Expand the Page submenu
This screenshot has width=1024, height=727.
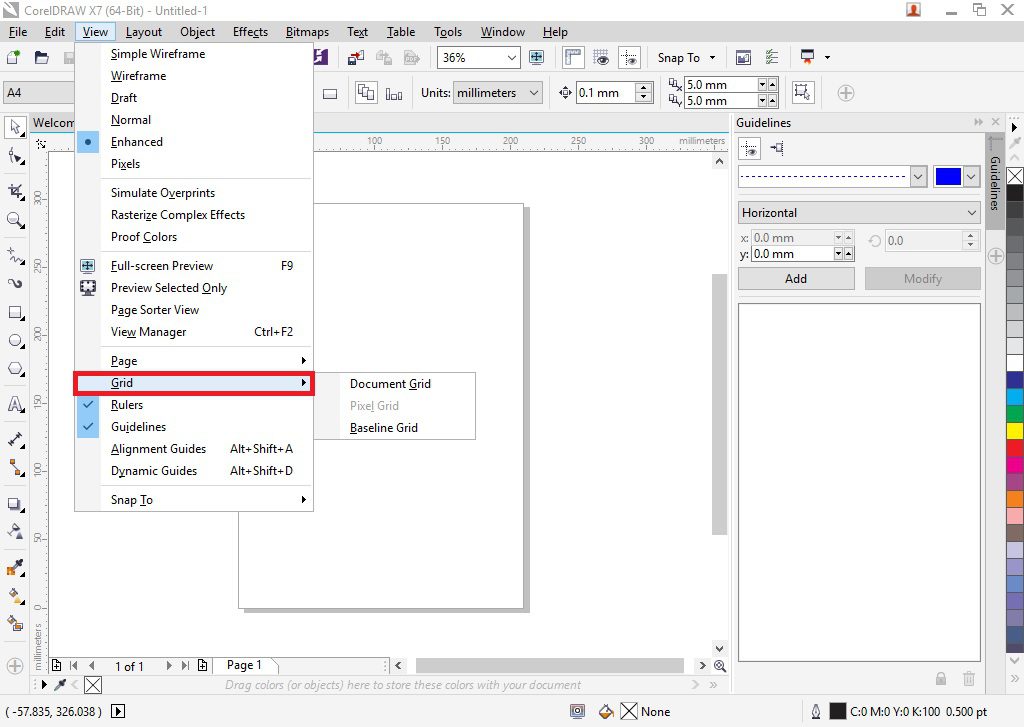[x=194, y=361]
